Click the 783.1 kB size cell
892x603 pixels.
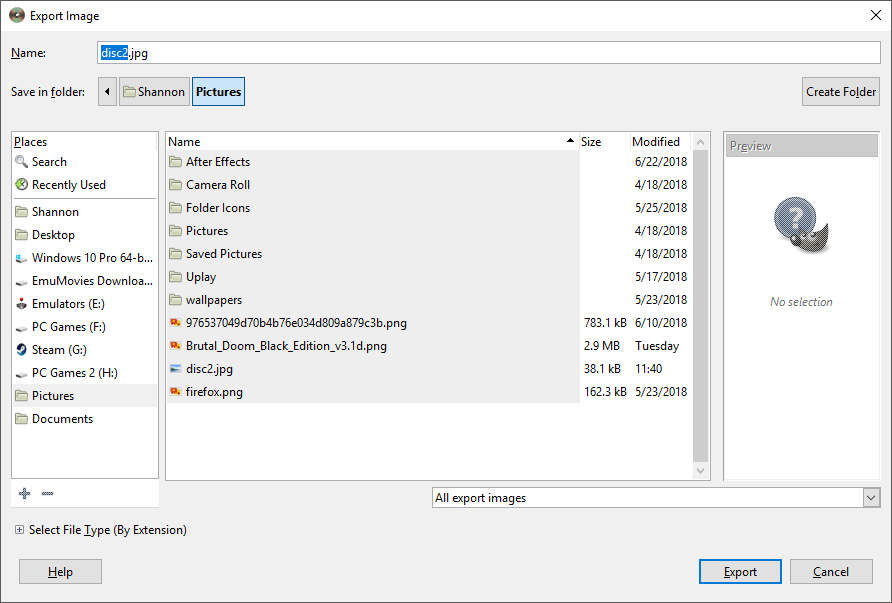(605, 323)
